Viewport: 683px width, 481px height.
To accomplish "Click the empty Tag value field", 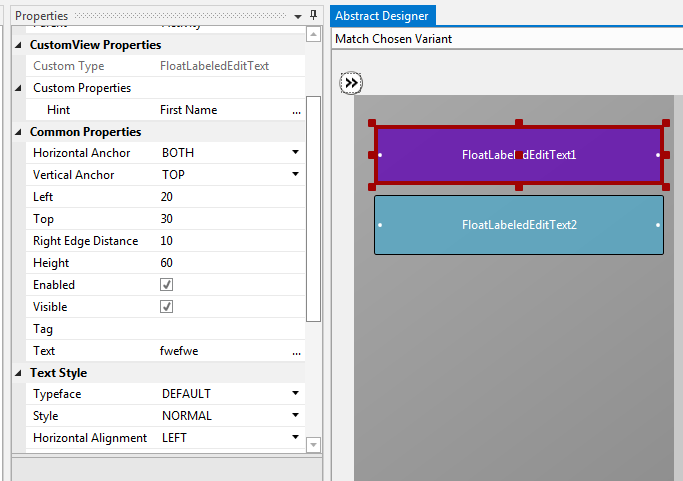I will tap(231, 329).
